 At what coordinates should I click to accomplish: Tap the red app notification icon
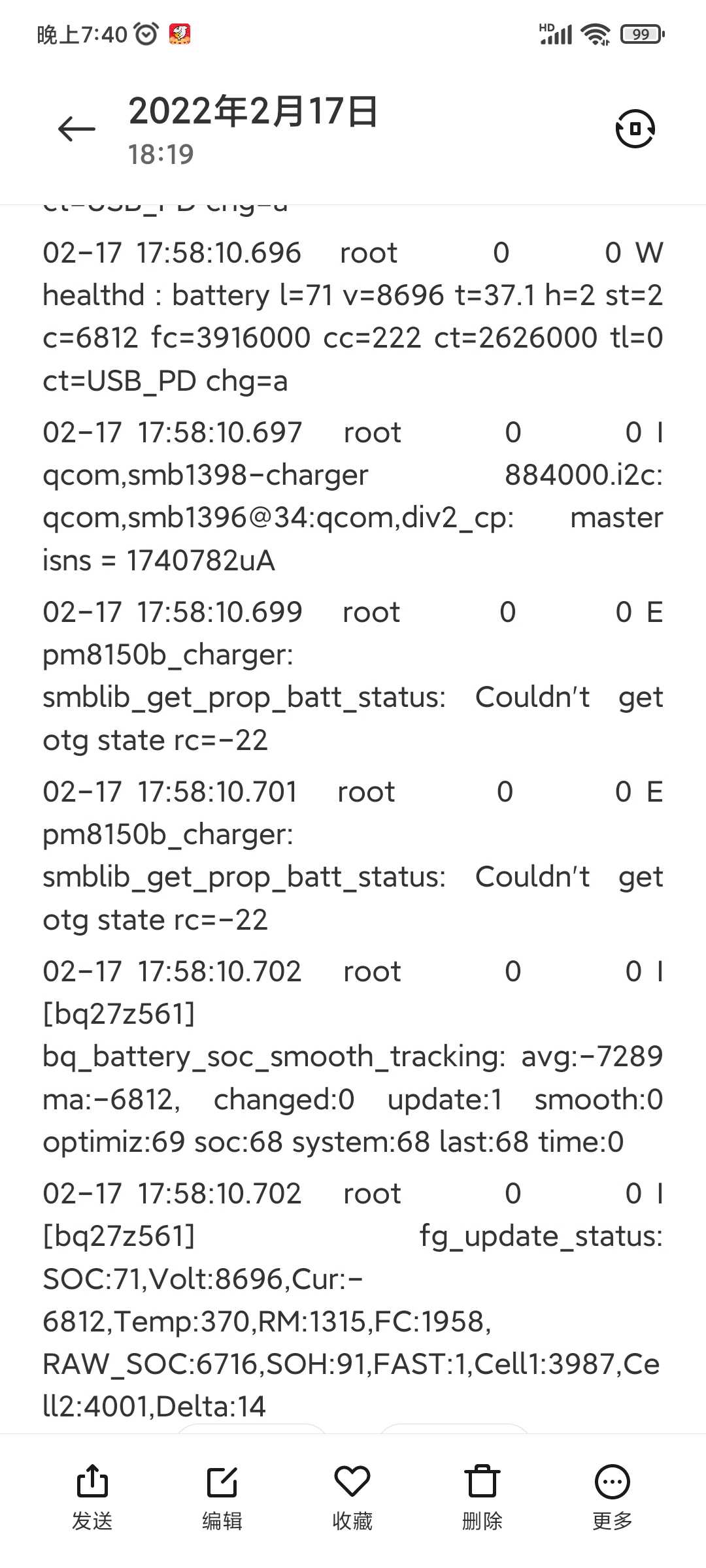coord(180,33)
